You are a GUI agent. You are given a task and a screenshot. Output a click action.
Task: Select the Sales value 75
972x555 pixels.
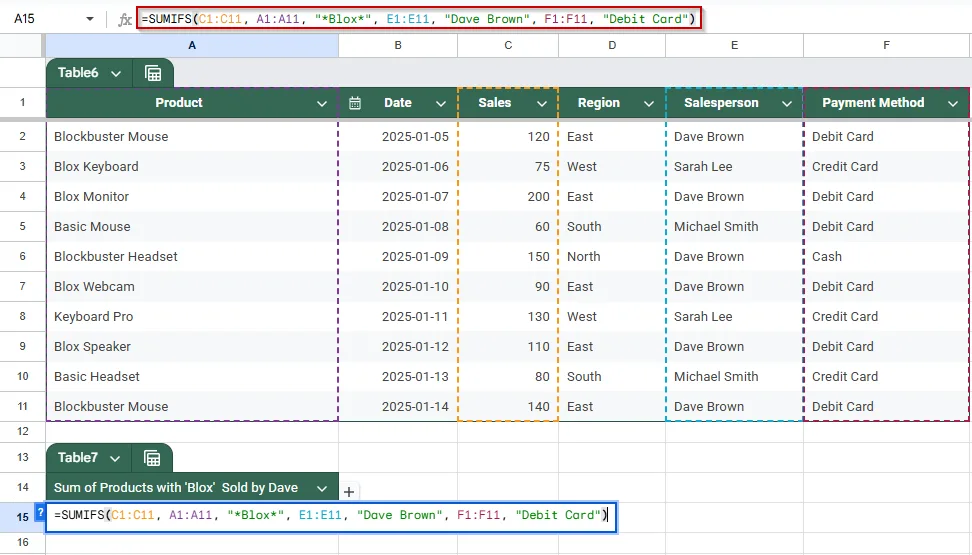[x=508, y=167]
